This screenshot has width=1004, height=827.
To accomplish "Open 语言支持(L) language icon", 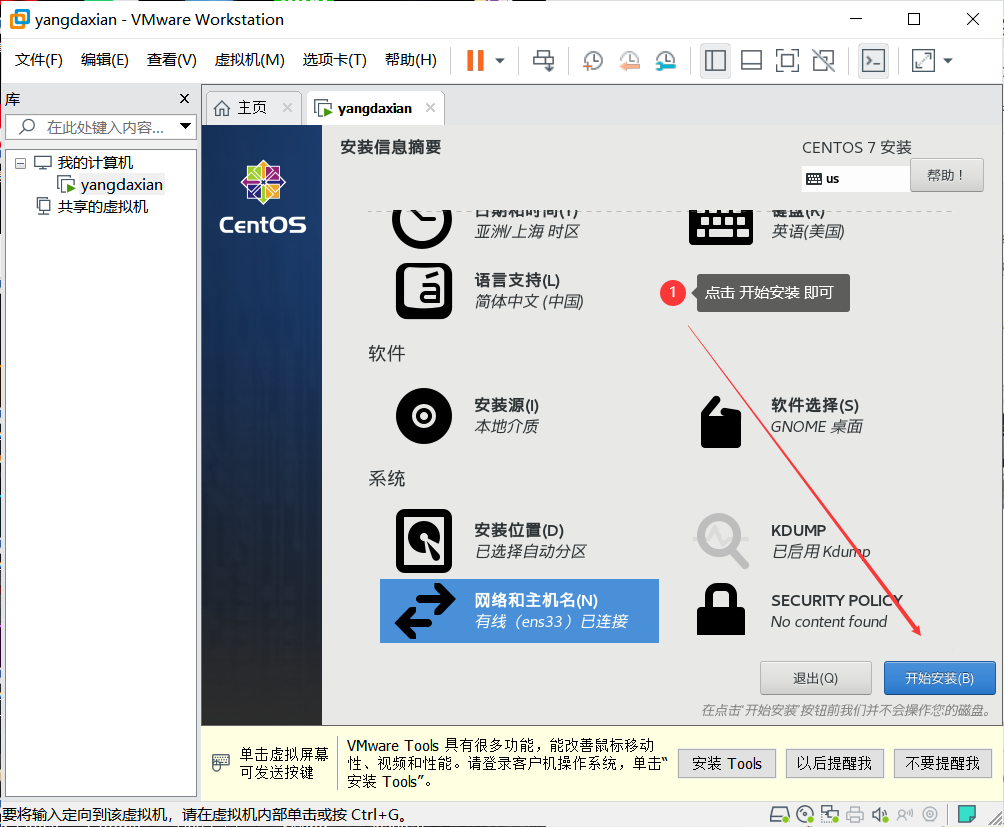I will click(x=424, y=291).
